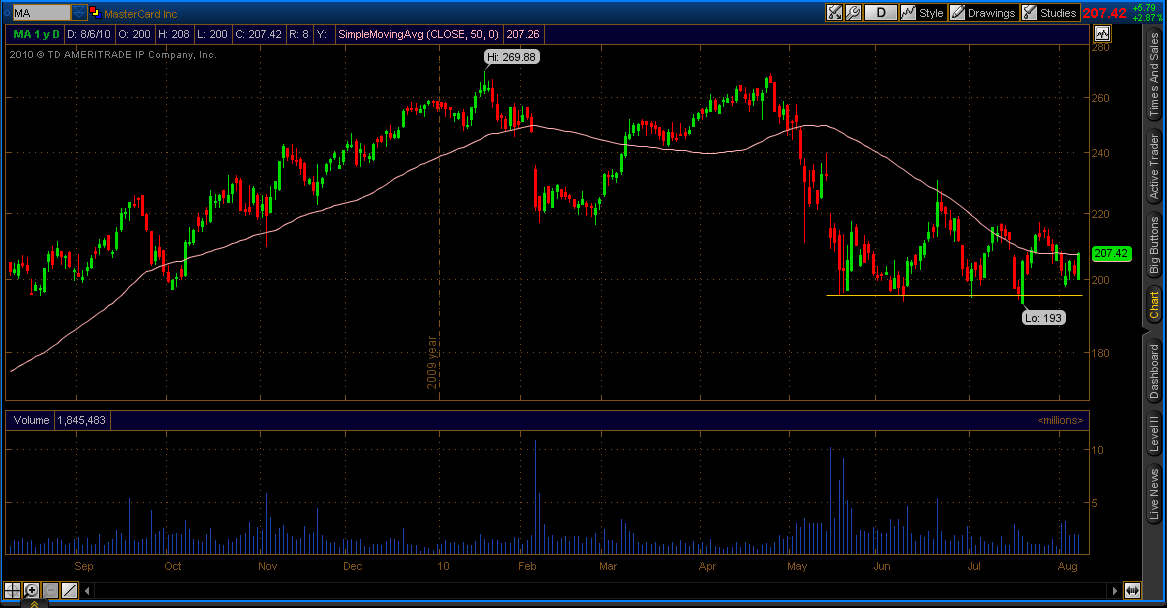Click the 207.26 moving average value
This screenshot has height=608, width=1167.
pos(522,34)
